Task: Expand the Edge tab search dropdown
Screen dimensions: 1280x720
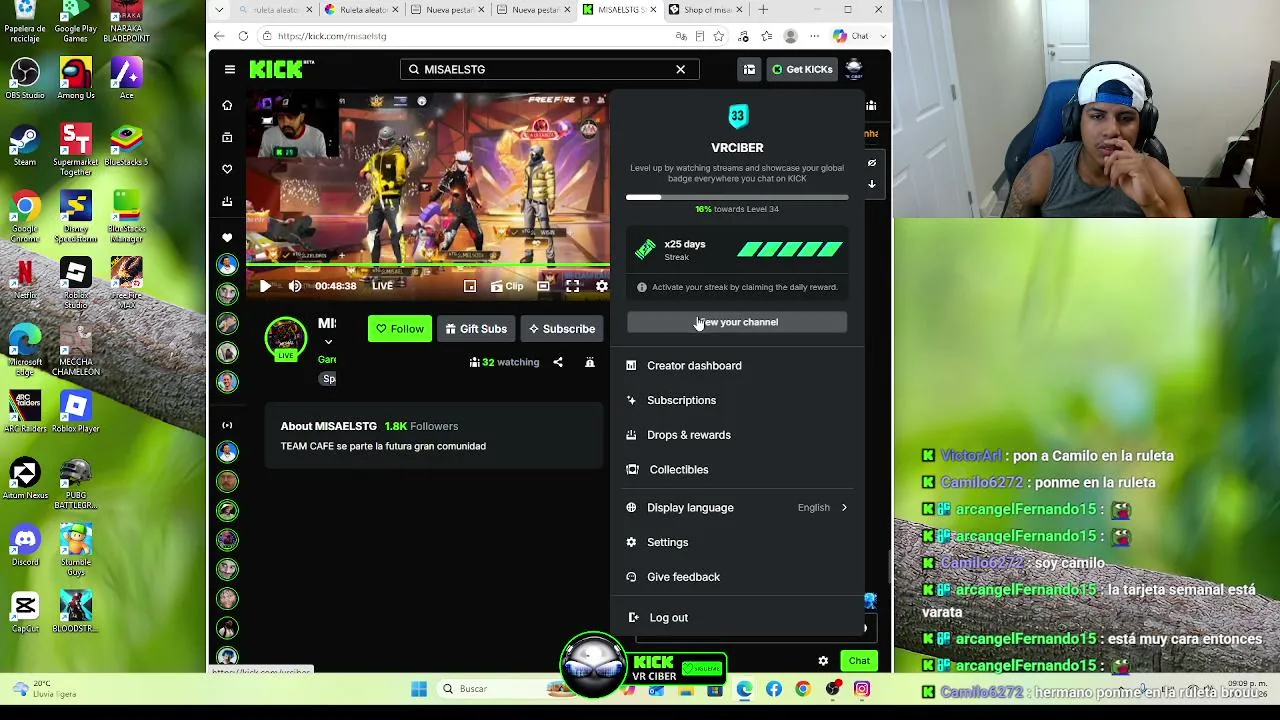Action: coord(219,10)
